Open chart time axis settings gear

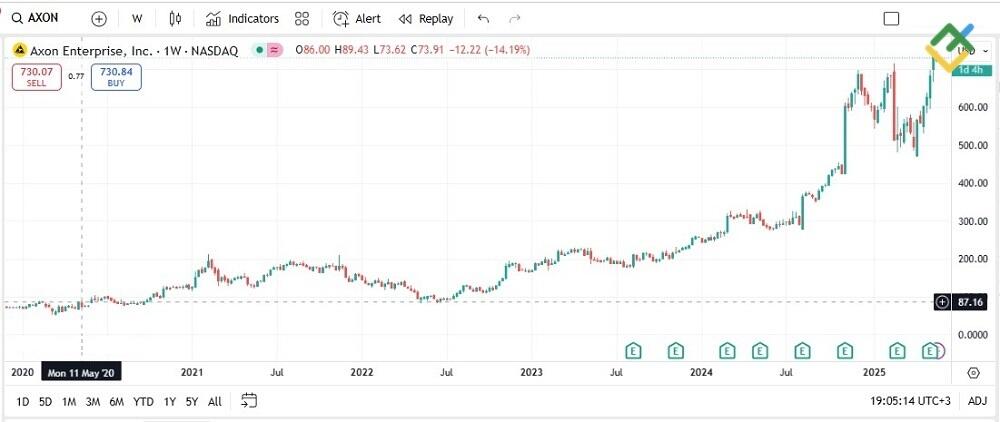(x=973, y=372)
